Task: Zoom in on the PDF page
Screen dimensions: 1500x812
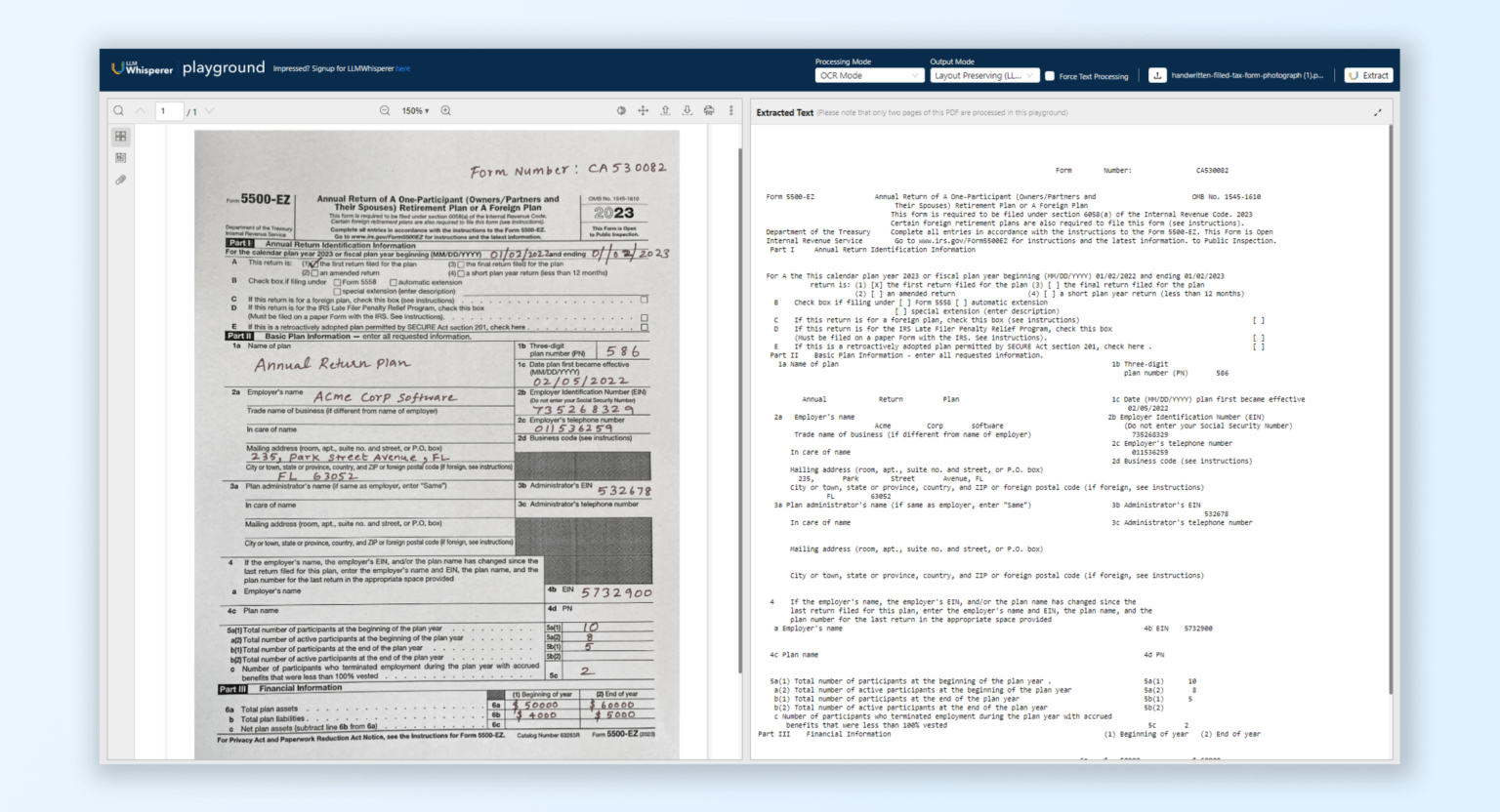Action: pyautogui.click(x=445, y=110)
